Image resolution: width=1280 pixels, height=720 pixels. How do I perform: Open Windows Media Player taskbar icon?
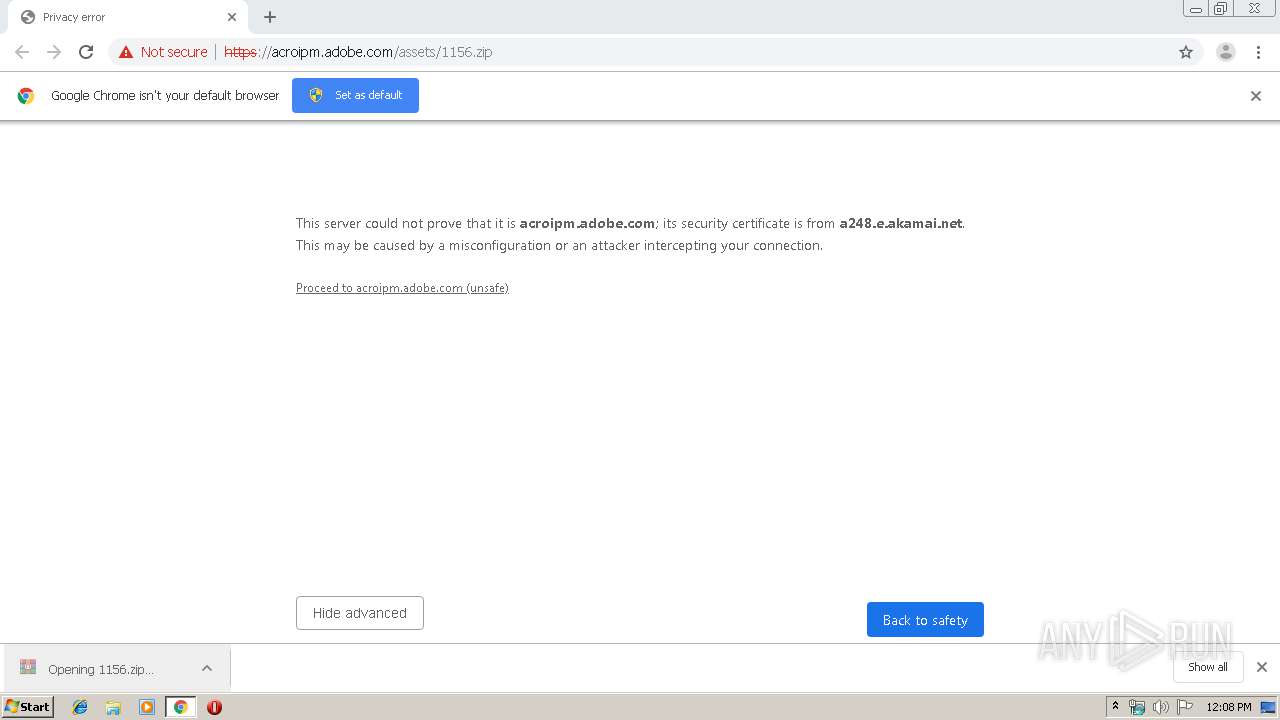tap(147, 707)
